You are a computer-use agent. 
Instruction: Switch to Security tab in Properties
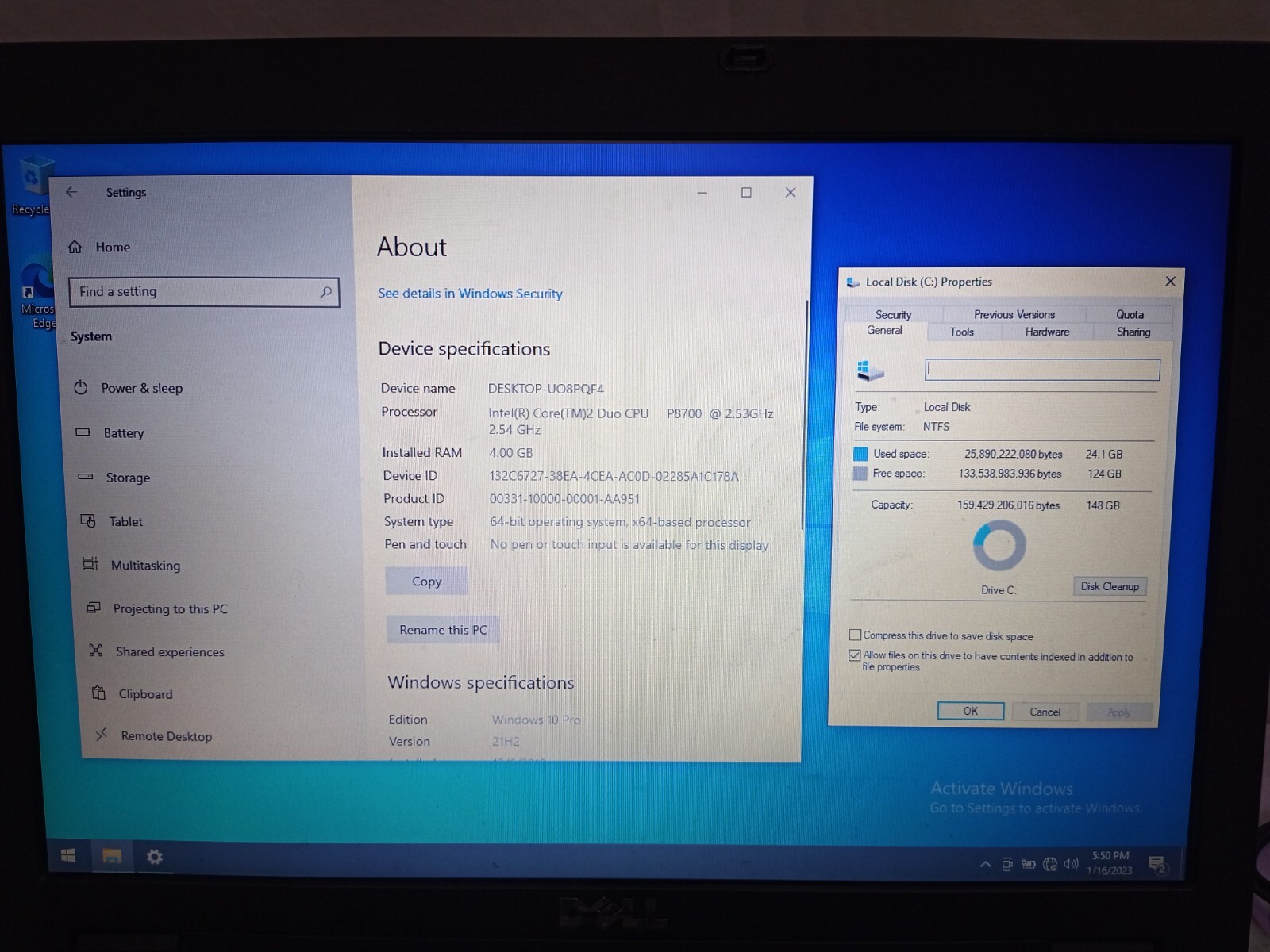click(x=893, y=314)
